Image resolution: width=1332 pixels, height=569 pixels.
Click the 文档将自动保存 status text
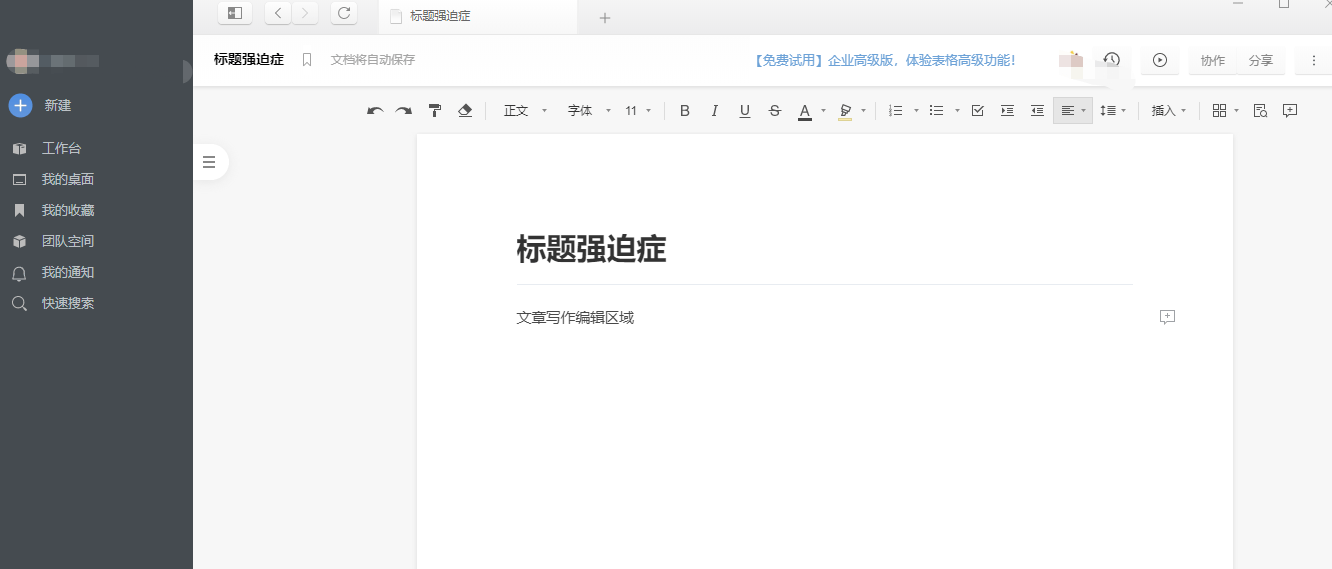(x=373, y=60)
